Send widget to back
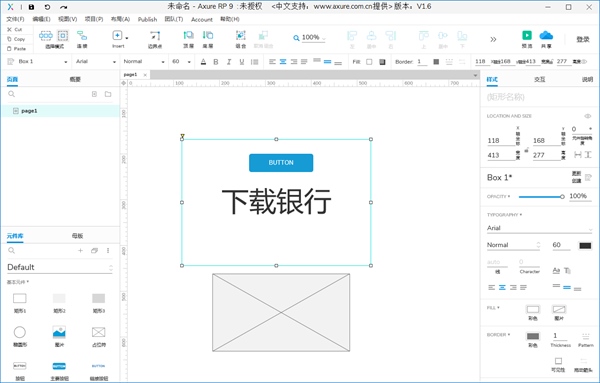Screen dimensions: 600x383 point(208,36)
